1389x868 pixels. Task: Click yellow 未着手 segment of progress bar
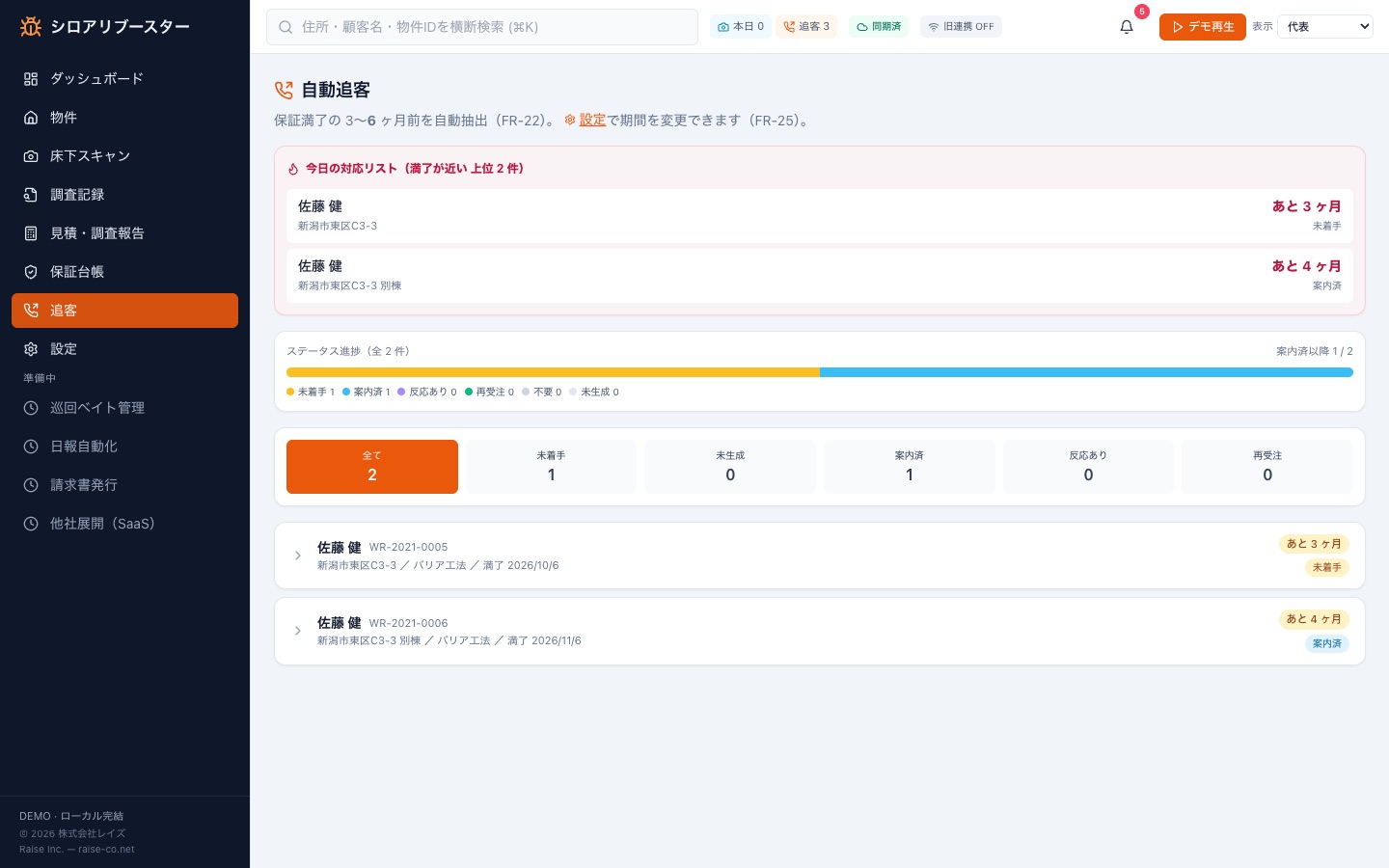coord(553,372)
